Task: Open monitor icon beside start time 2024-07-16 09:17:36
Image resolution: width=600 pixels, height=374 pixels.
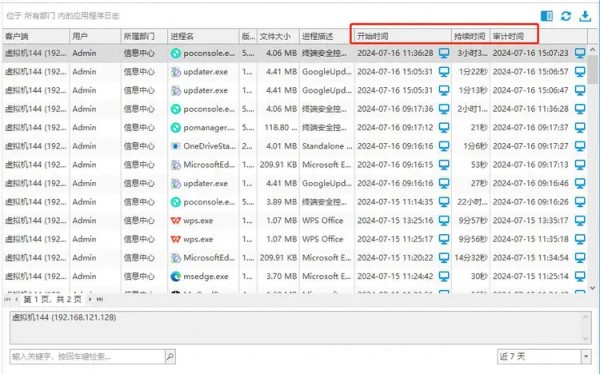Action: 444,109
